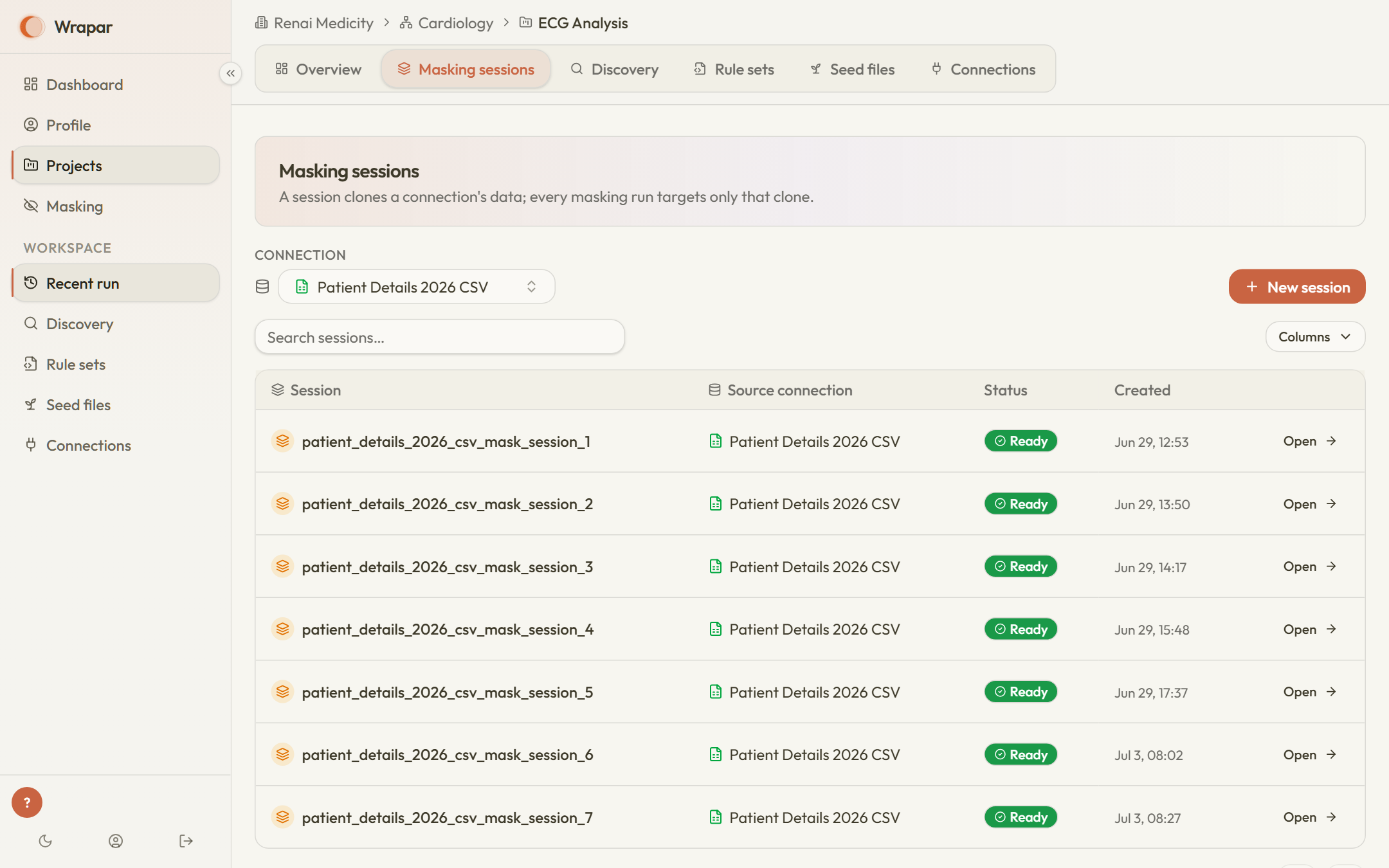The width and height of the screenshot is (1389, 868).
Task: Create a New session
Action: [1297, 287]
